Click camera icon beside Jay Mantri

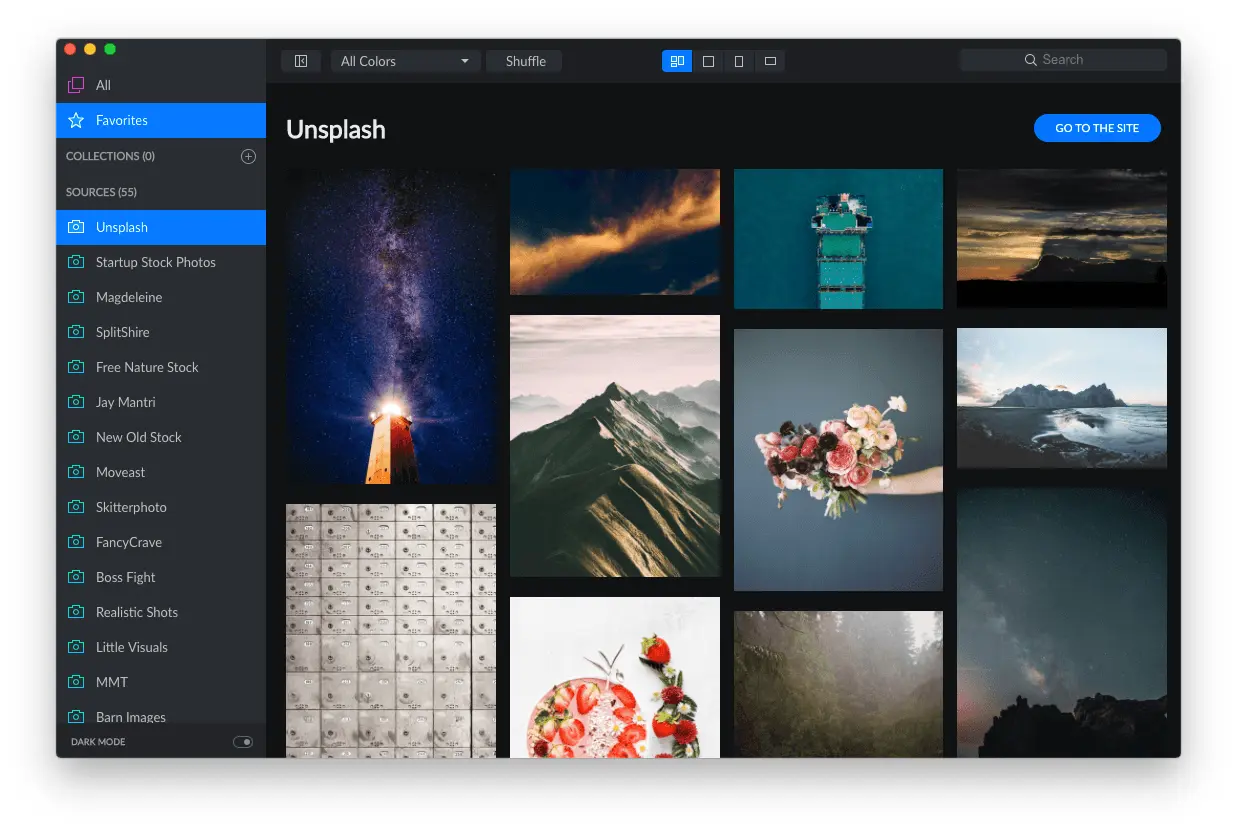[76, 402]
